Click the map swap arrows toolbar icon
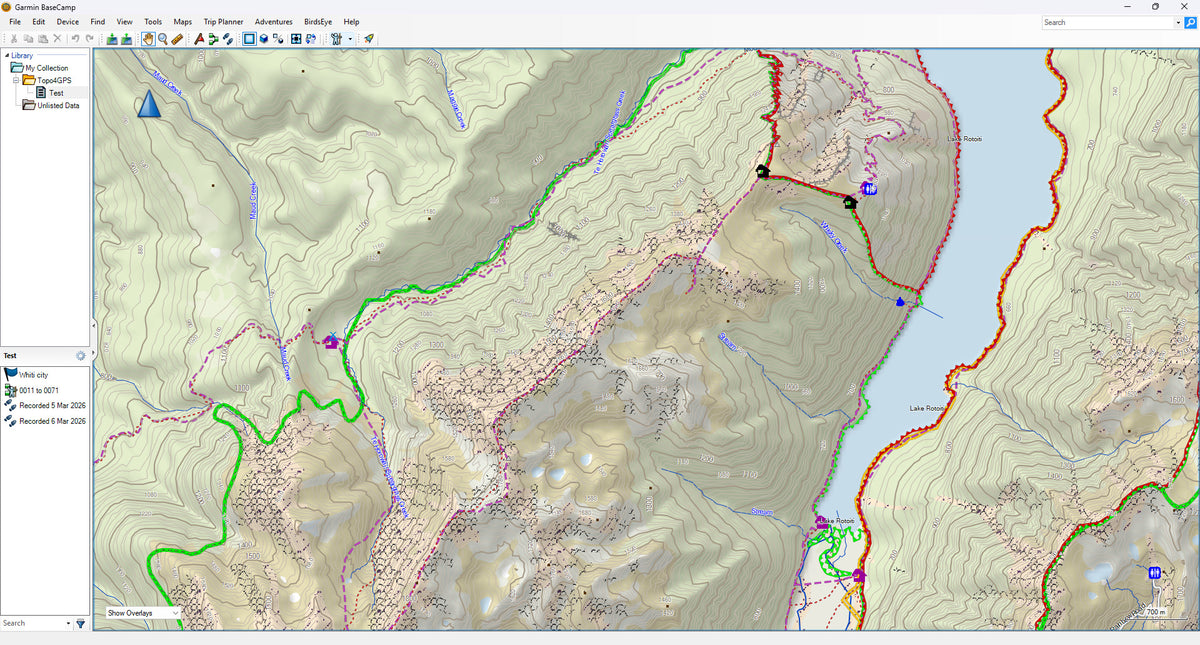1200x645 pixels. [x=311, y=39]
